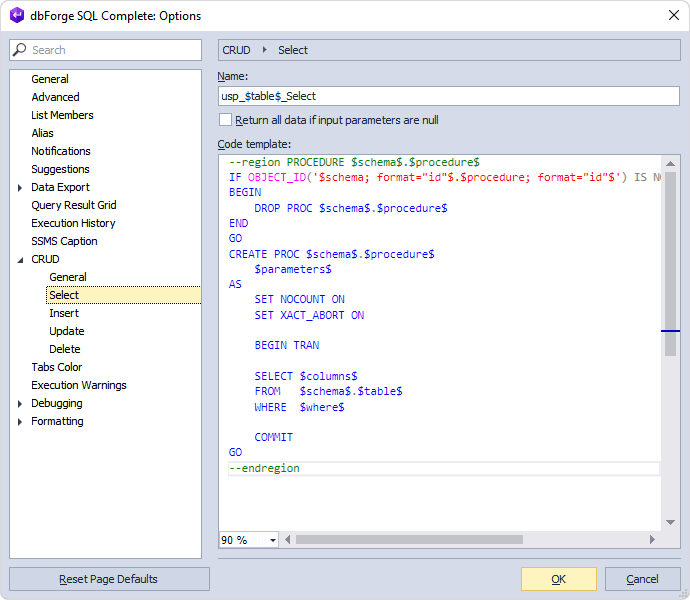Image resolution: width=690 pixels, height=600 pixels.
Task: Expand the Debugging node
Action: [x=20, y=404]
